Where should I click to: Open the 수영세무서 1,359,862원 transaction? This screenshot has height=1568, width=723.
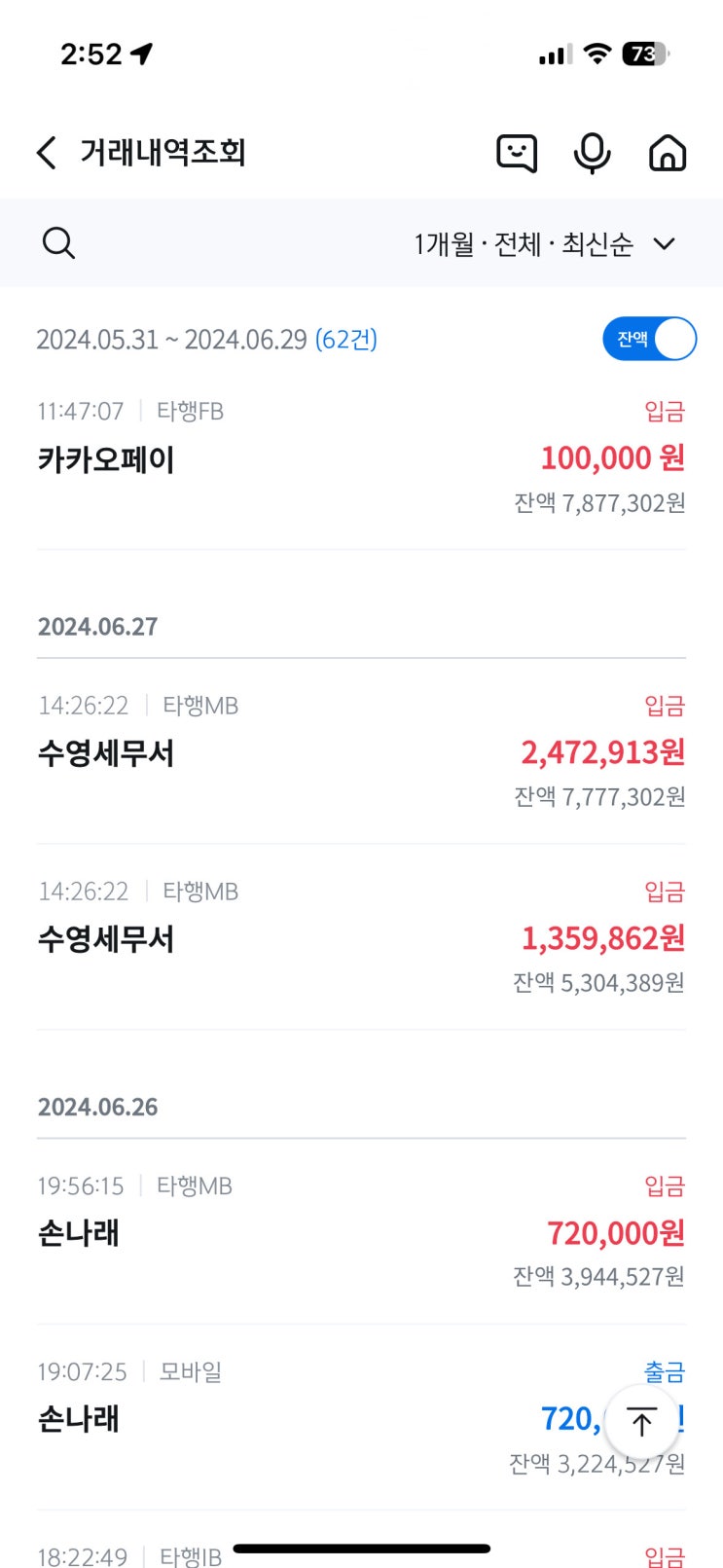[x=361, y=937]
